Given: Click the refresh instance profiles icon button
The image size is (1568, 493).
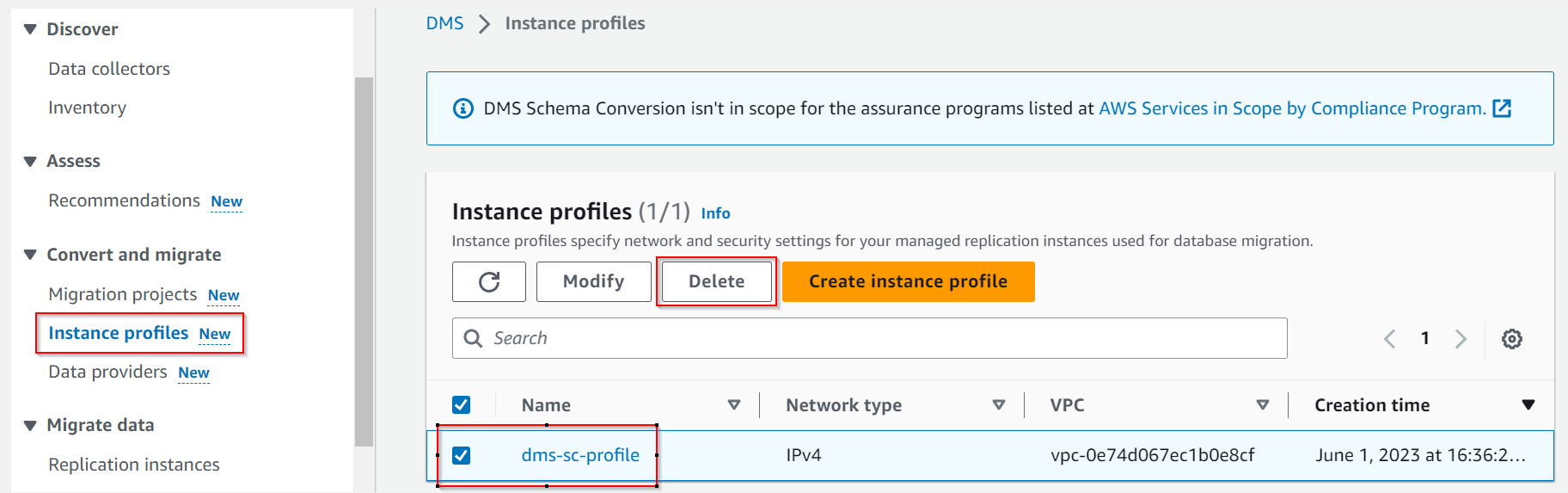Looking at the screenshot, I should pos(488,282).
